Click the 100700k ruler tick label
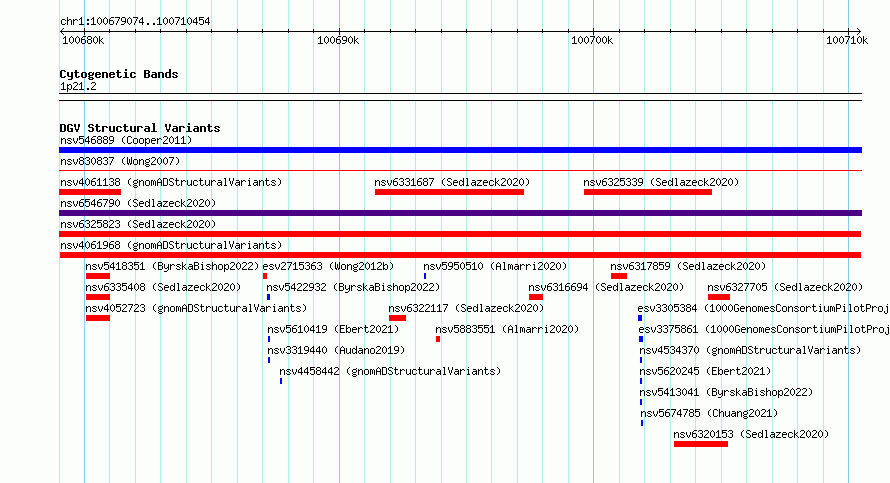The height and width of the screenshot is (483, 890). 592,40
